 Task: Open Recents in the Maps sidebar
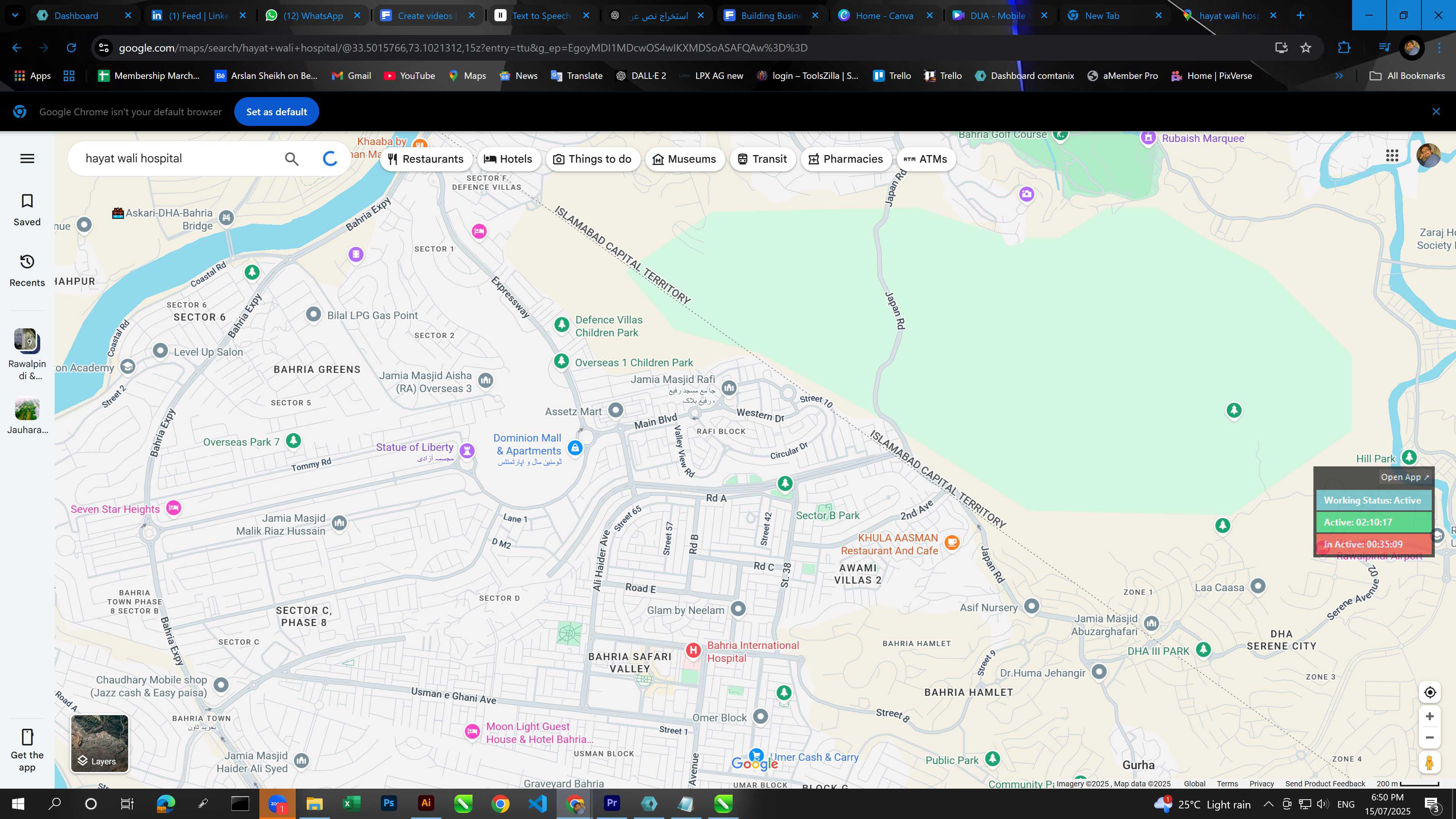pos(27,271)
